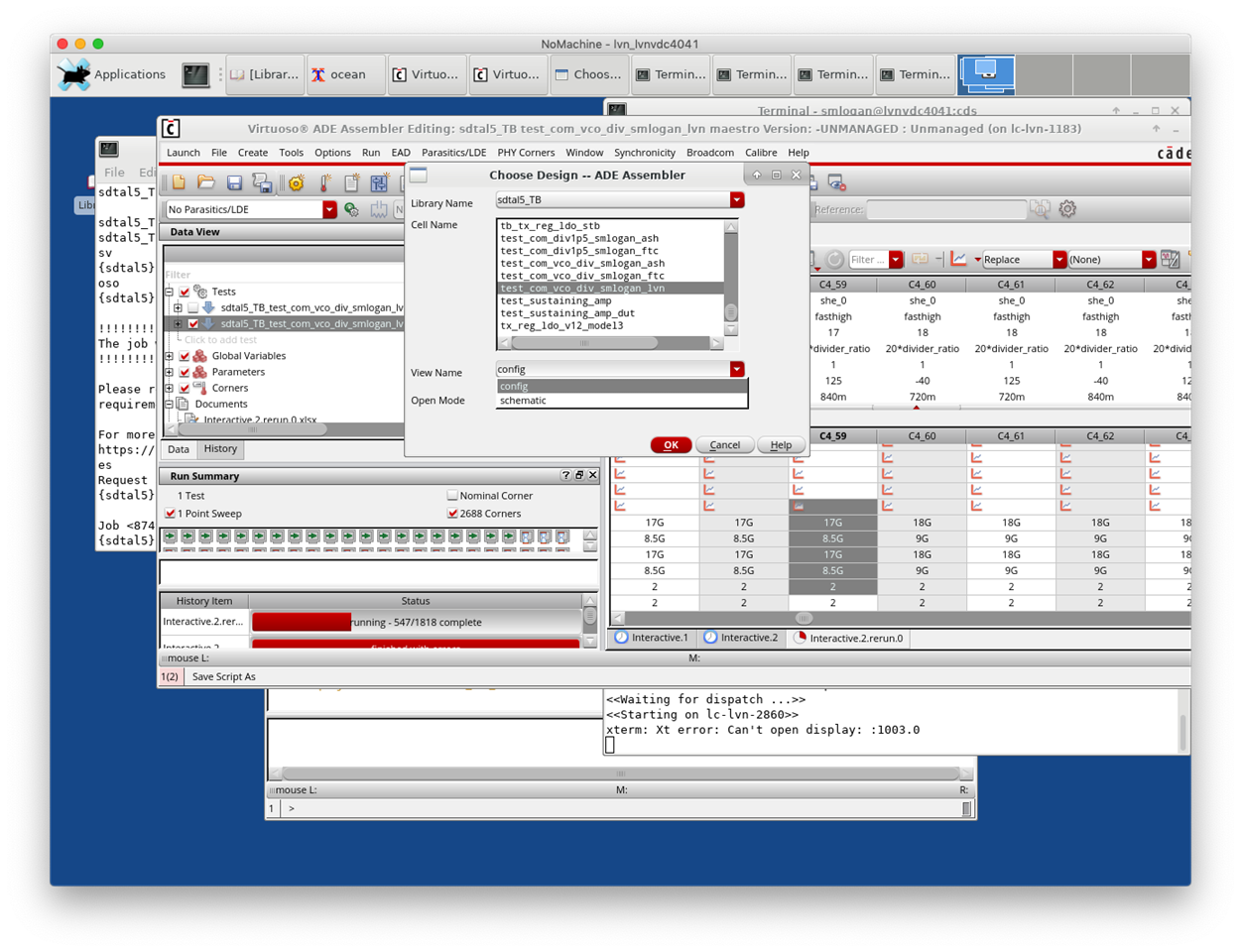The height and width of the screenshot is (952, 1241).
Task: Click OK in Choose Design dialog
Action: pyautogui.click(x=671, y=445)
